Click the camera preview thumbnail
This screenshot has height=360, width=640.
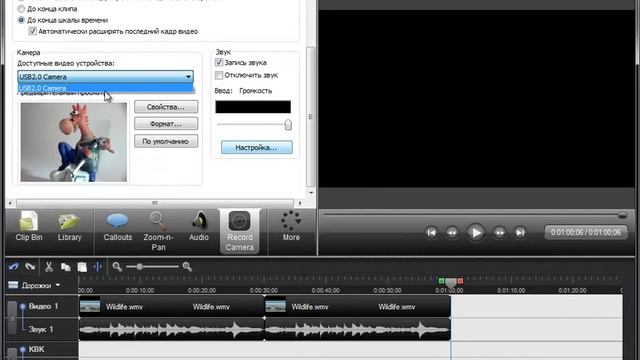tap(74, 142)
